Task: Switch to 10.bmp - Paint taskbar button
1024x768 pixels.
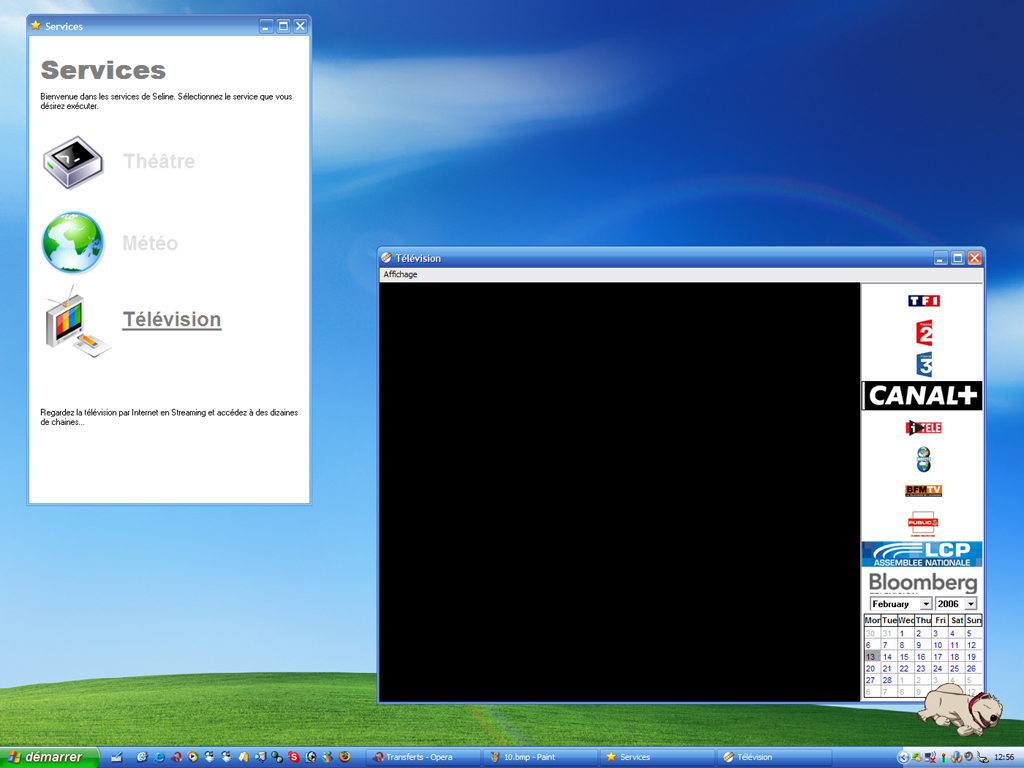Action: (x=539, y=757)
